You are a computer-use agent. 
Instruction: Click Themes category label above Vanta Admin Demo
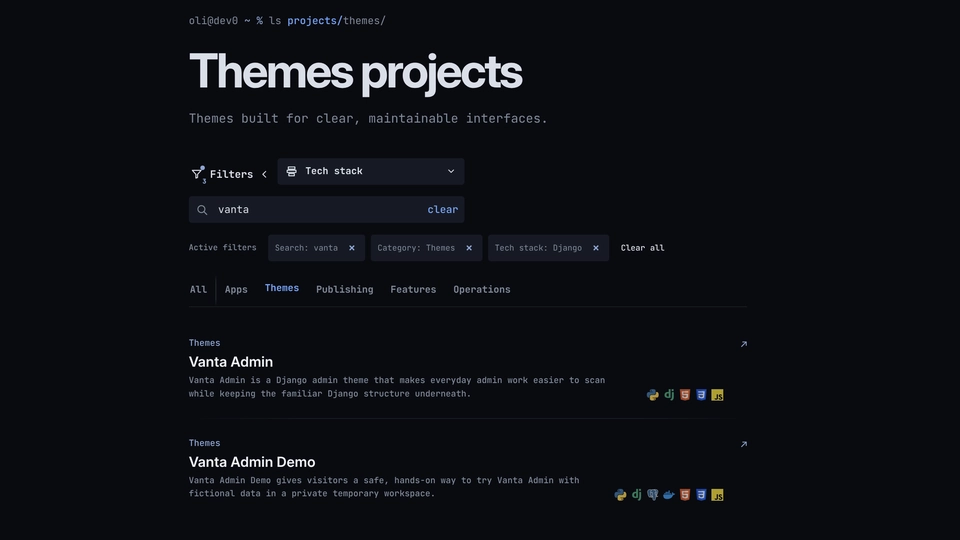(x=204, y=443)
